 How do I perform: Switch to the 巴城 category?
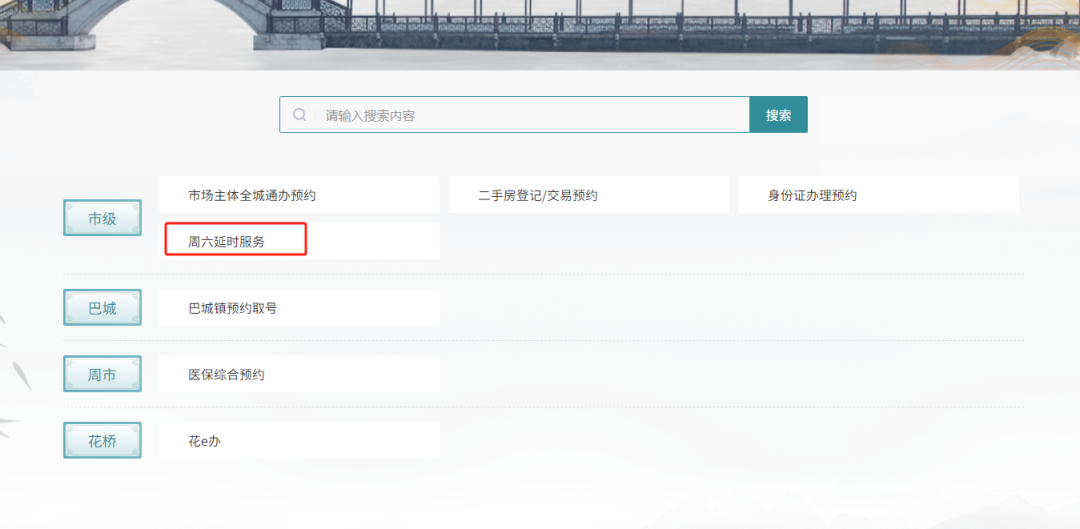(102, 308)
